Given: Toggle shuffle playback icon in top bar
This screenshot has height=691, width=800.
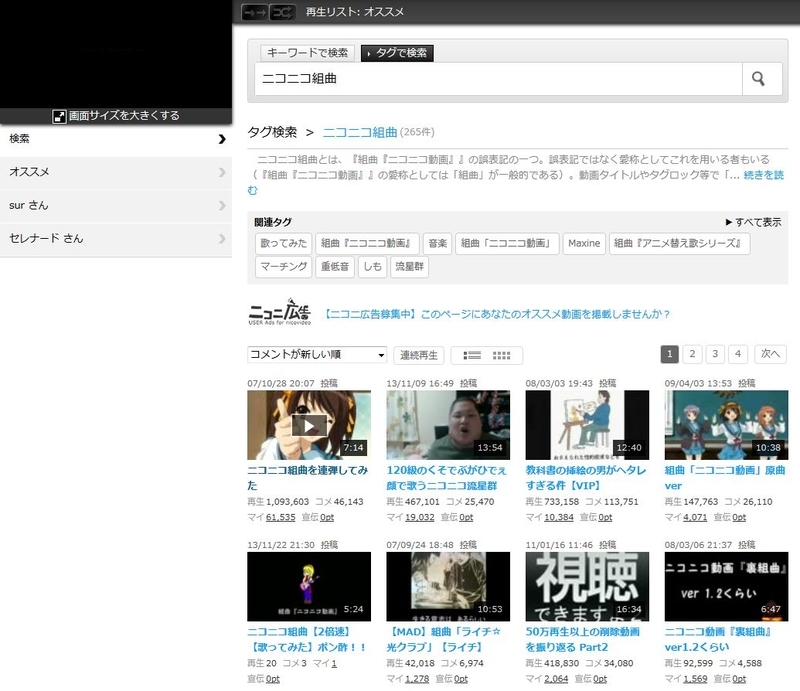Looking at the screenshot, I should (x=282, y=12).
